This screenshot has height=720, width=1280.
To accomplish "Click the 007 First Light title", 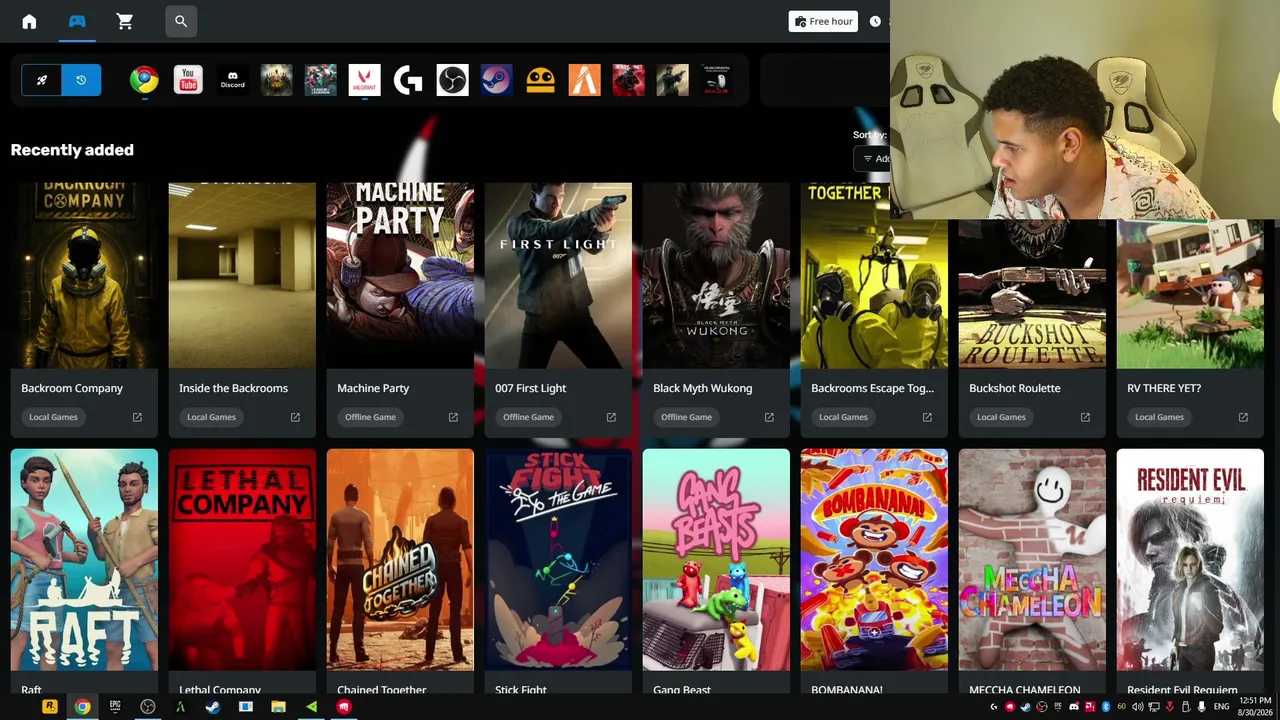I will [530, 388].
